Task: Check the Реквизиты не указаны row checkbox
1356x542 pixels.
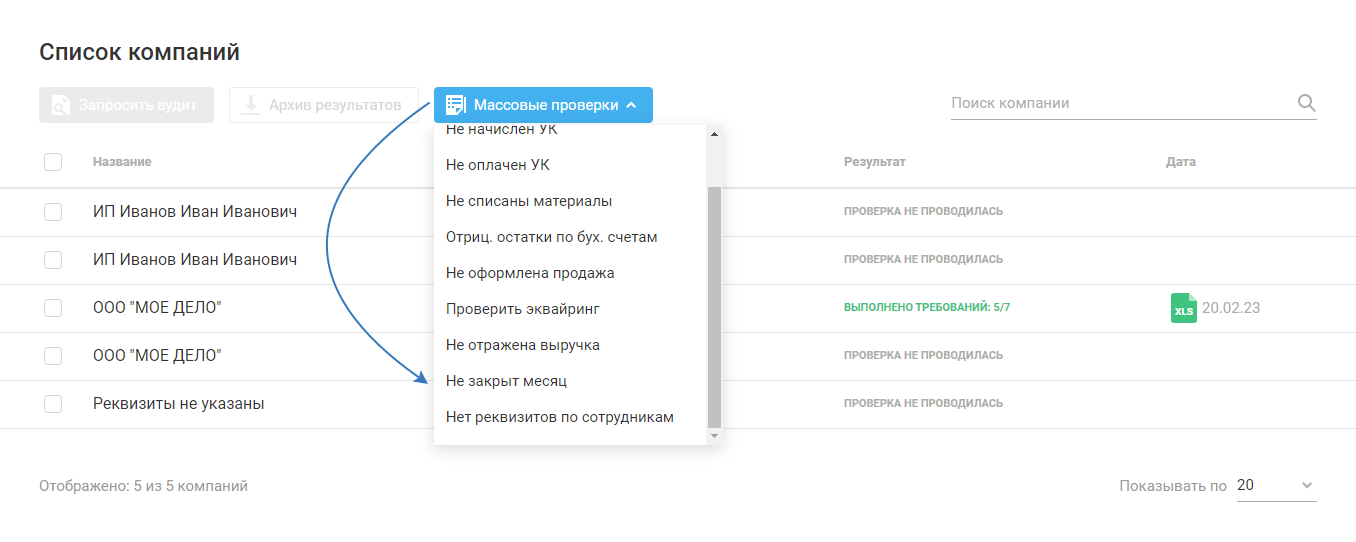Action: coord(53,404)
